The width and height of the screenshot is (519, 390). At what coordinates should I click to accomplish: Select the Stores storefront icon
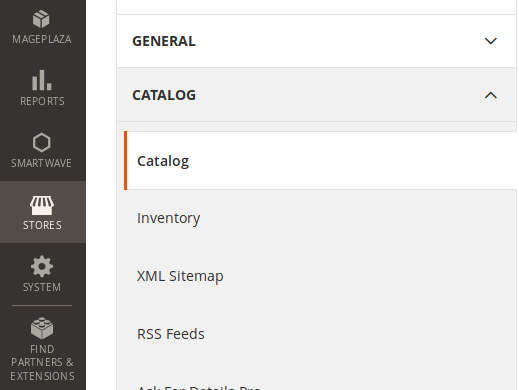tap(42, 205)
